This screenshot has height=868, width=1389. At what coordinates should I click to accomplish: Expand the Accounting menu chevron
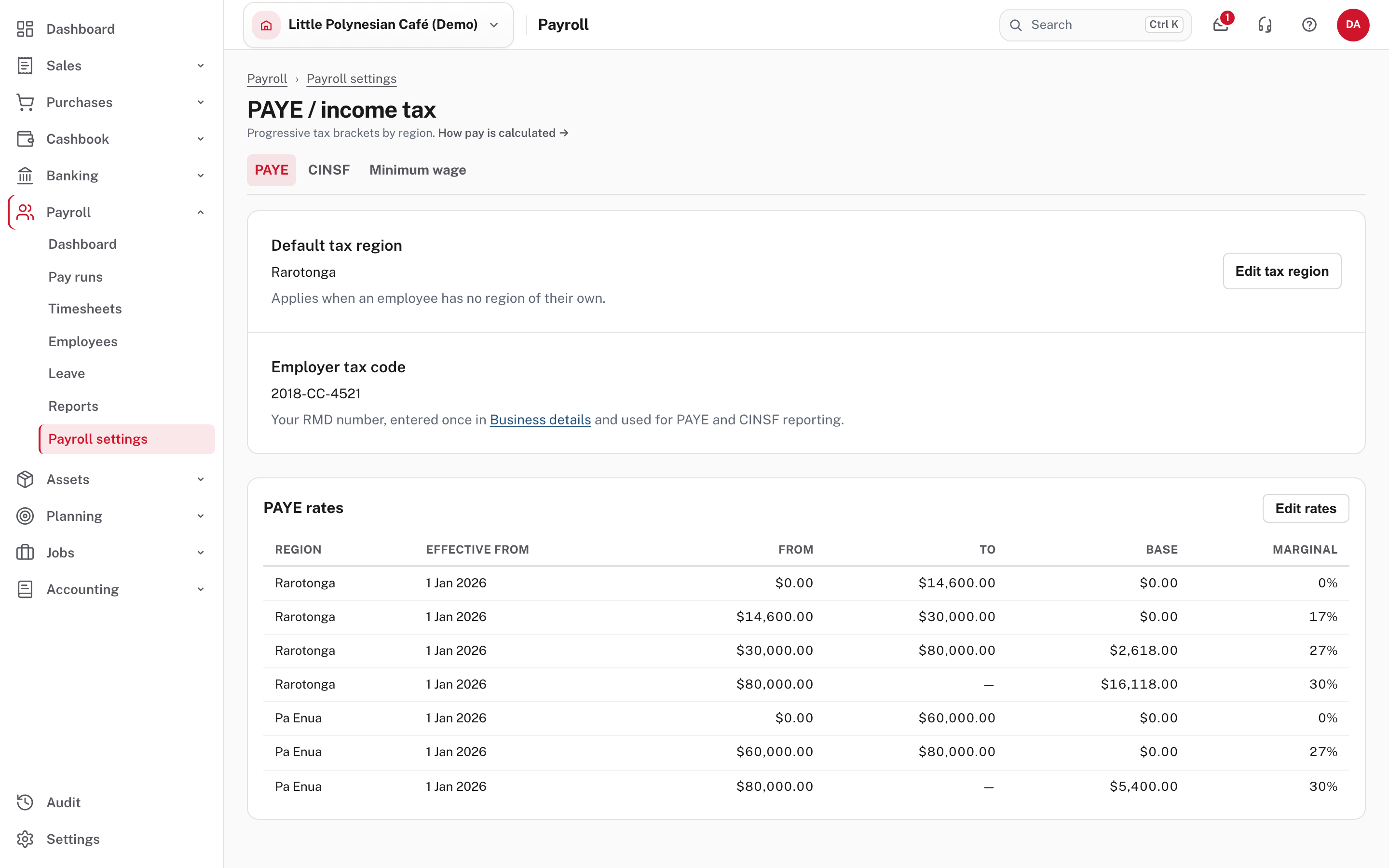click(200, 590)
